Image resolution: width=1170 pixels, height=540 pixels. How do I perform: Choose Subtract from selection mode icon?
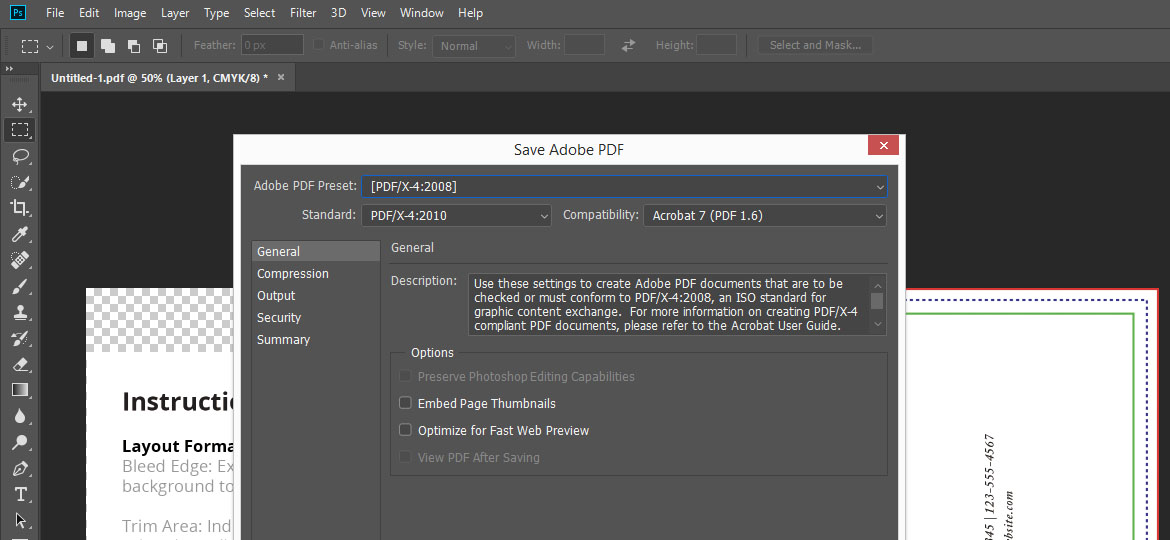[134, 45]
